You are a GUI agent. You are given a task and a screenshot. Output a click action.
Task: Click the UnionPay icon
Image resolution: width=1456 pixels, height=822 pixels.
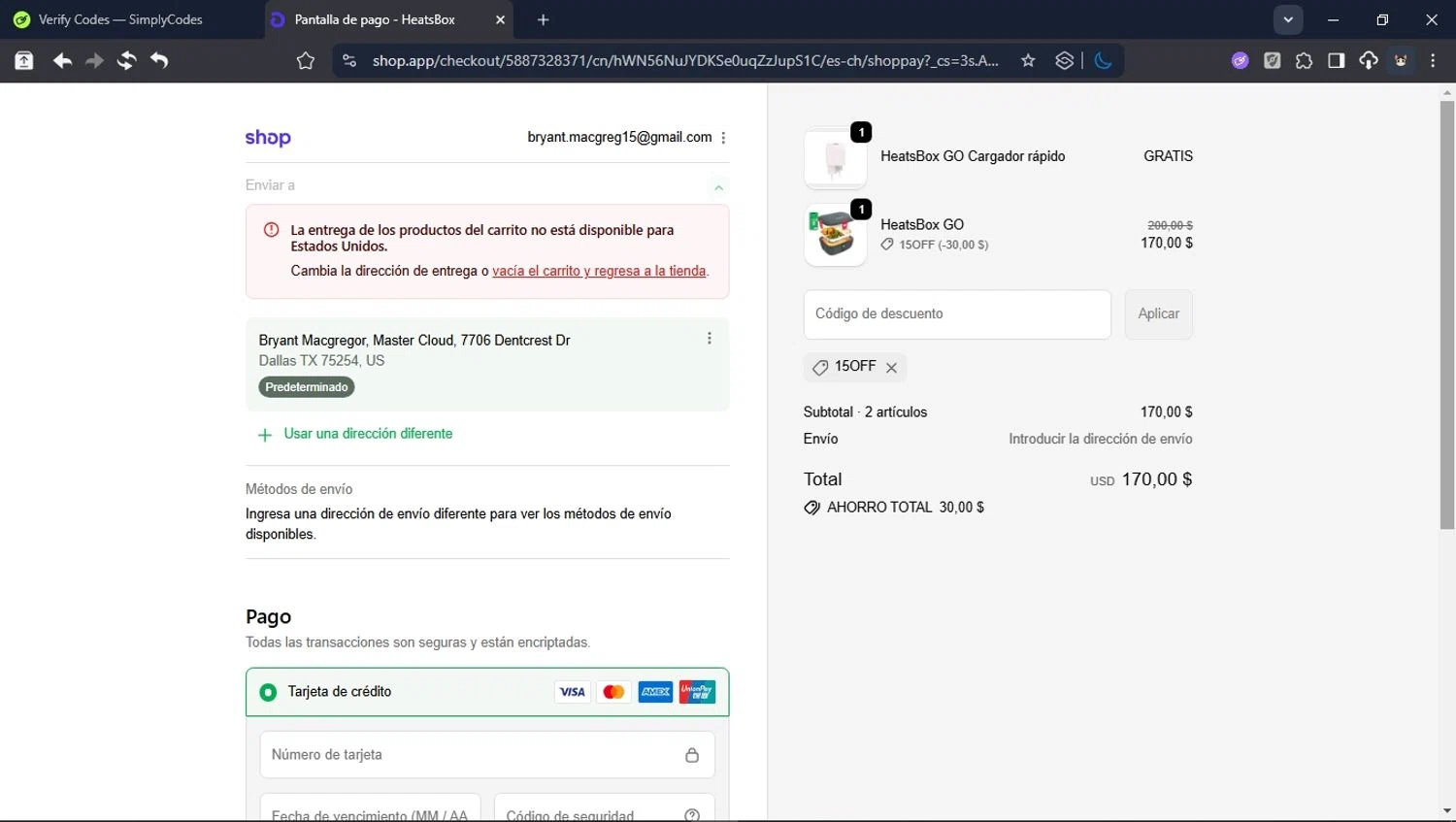click(697, 692)
